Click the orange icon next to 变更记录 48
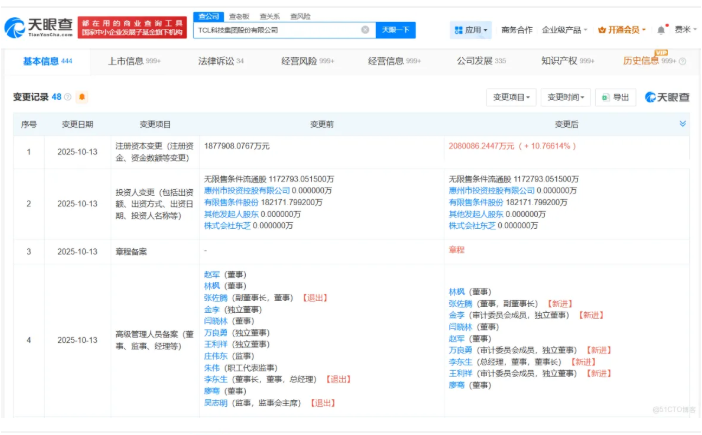Image resolution: width=702 pixels, height=435 pixels. [x=82, y=97]
